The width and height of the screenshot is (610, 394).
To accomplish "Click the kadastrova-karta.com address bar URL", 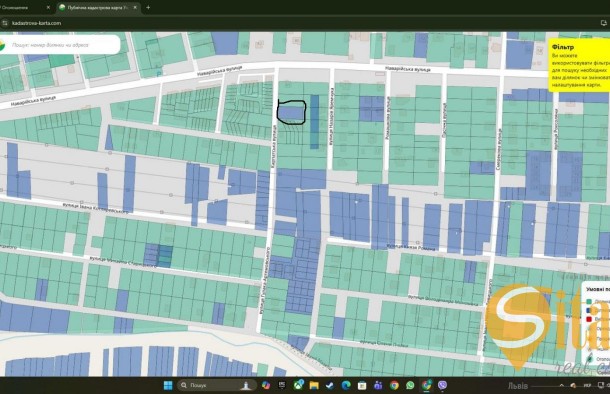I will (x=36, y=23).
